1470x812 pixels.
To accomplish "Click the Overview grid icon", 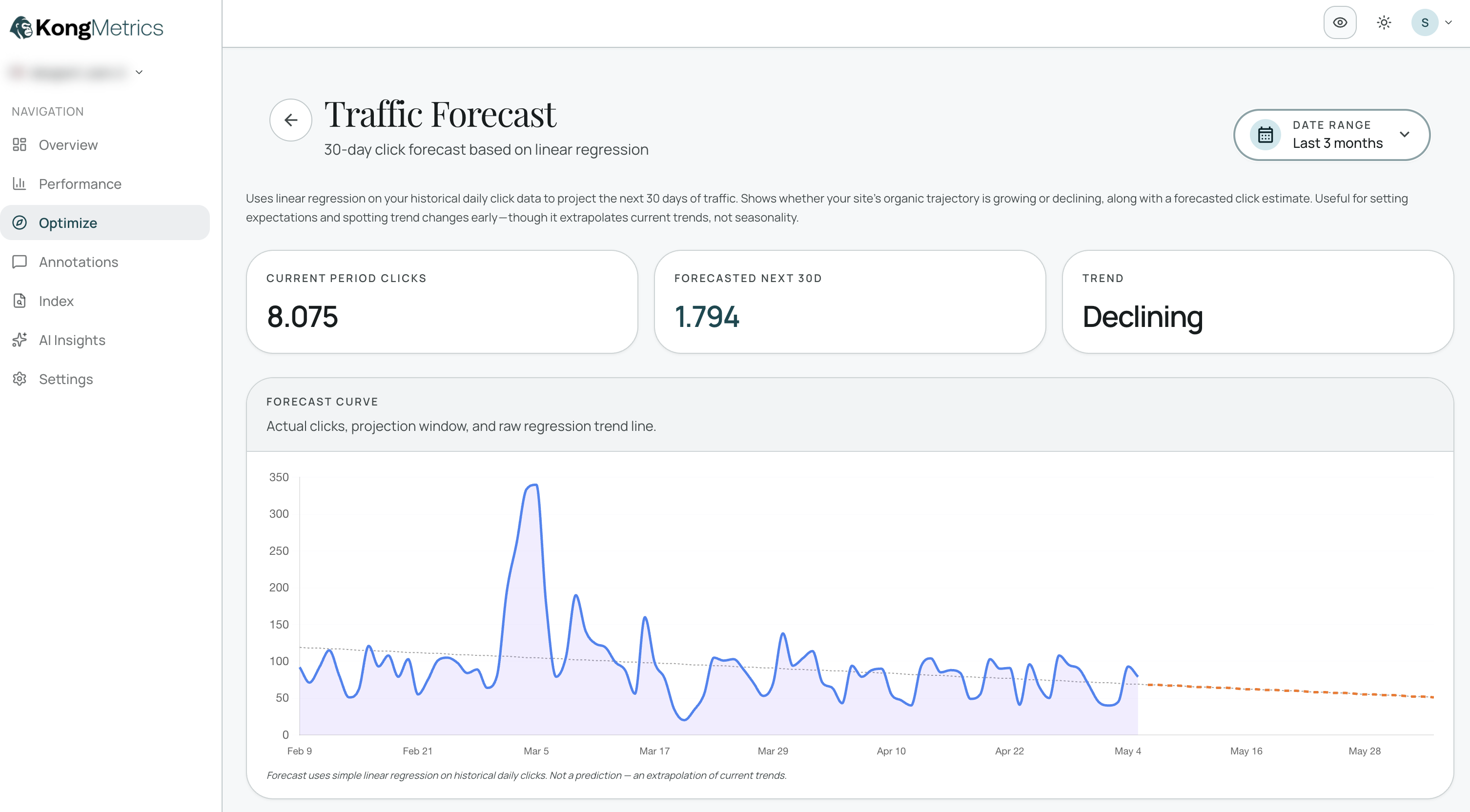I will click(20, 145).
